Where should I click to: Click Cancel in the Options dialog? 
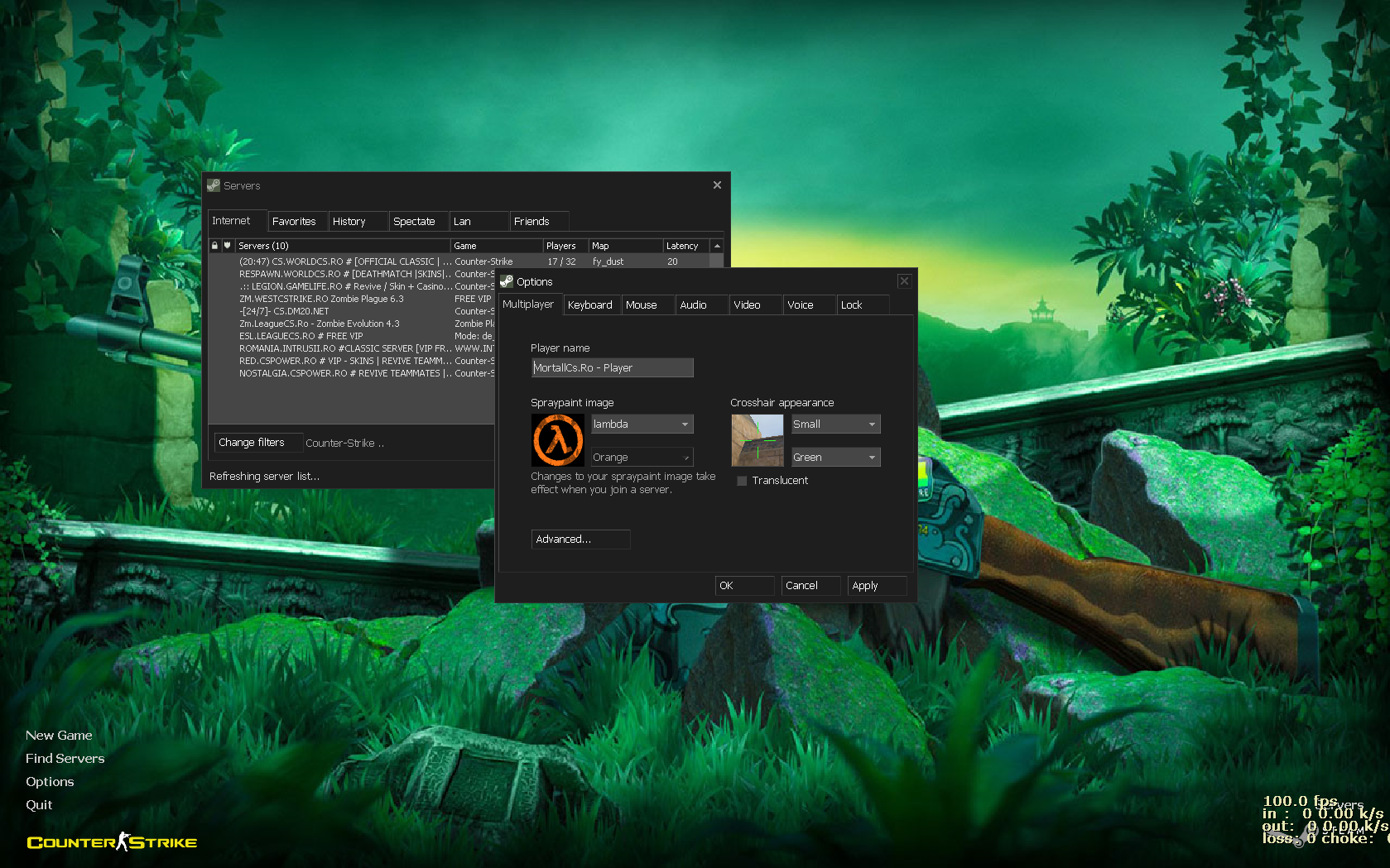click(x=810, y=586)
